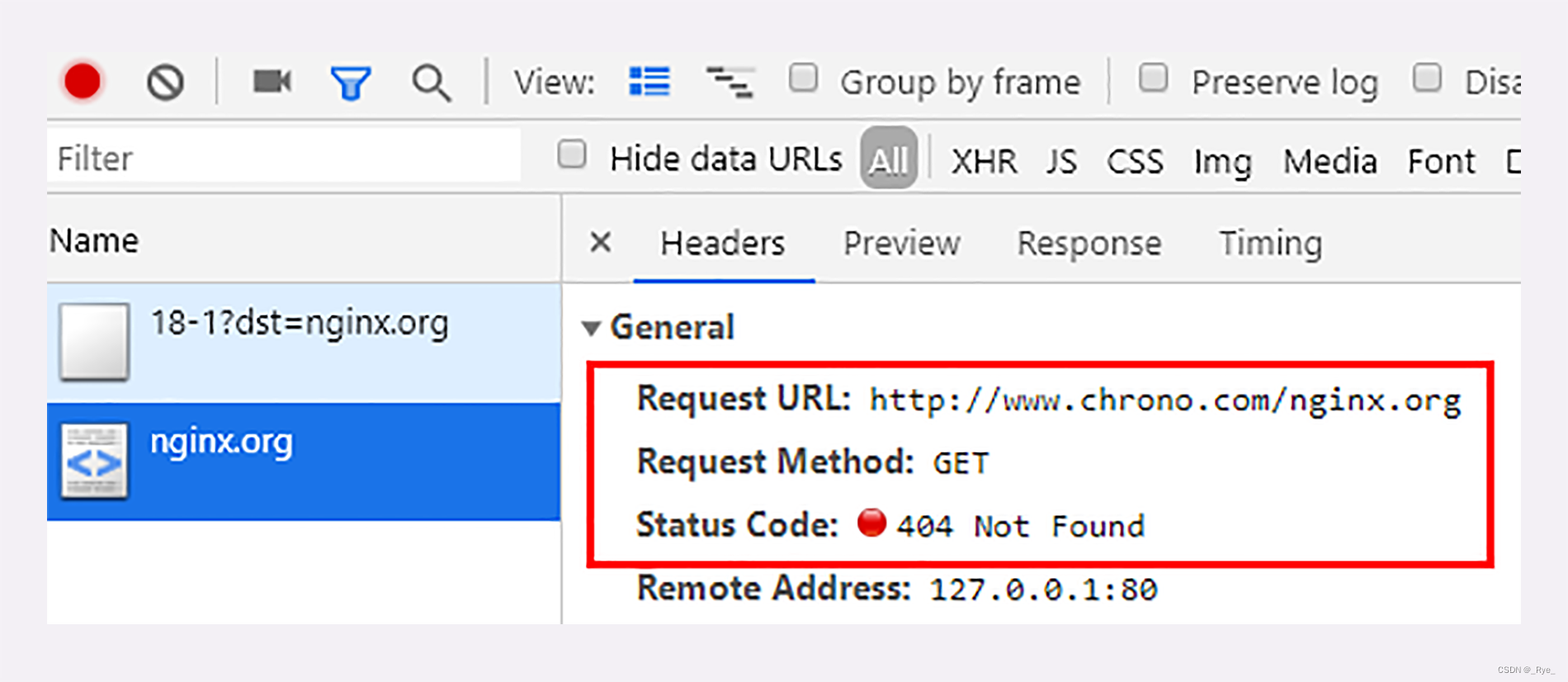Viewport: 1568px width, 682px height.
Task: Select the Img request type filter
Action: 1221,161
